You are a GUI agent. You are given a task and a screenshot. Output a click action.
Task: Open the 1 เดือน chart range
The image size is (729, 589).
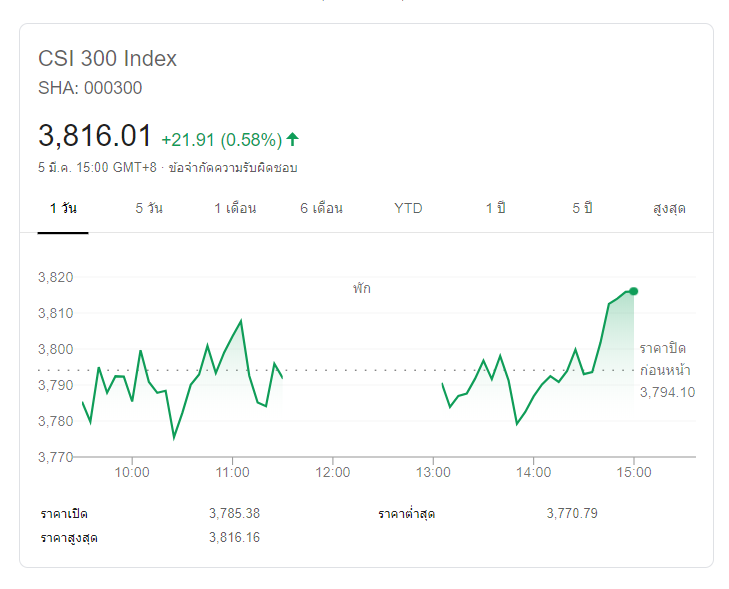point(235,209)
